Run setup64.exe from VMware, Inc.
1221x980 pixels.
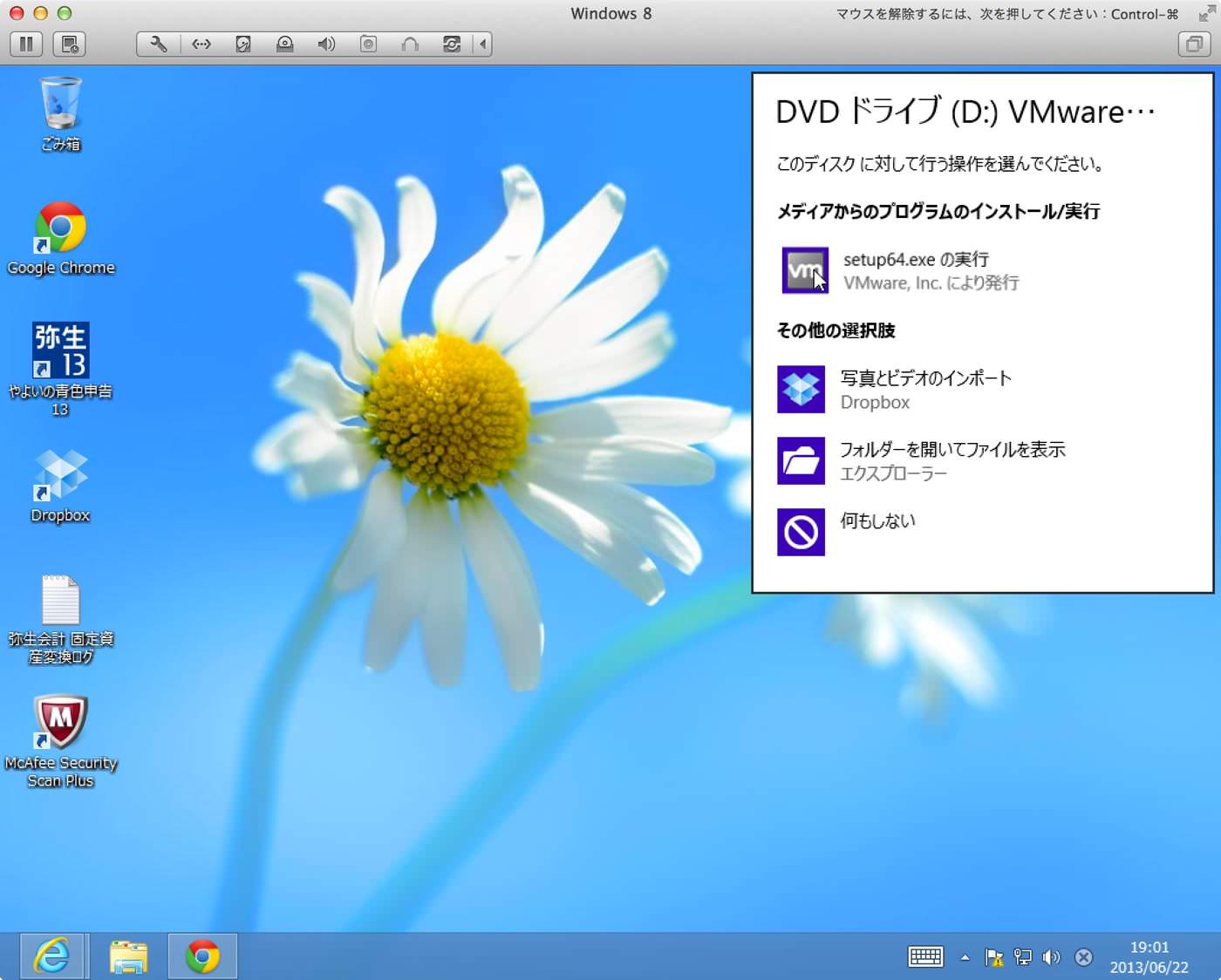click(x=982, y=270)
